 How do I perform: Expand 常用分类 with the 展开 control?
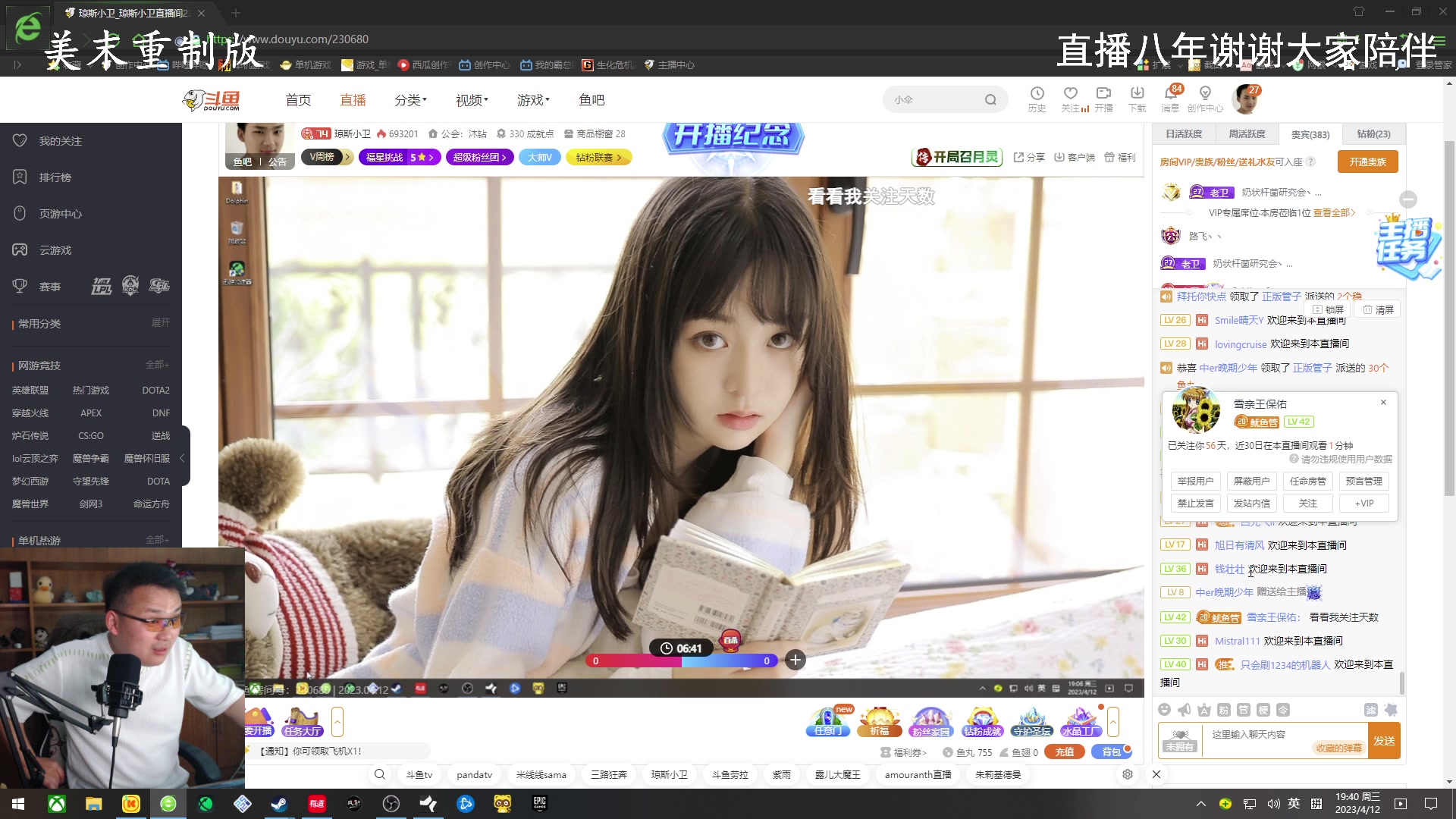[158, 323]
